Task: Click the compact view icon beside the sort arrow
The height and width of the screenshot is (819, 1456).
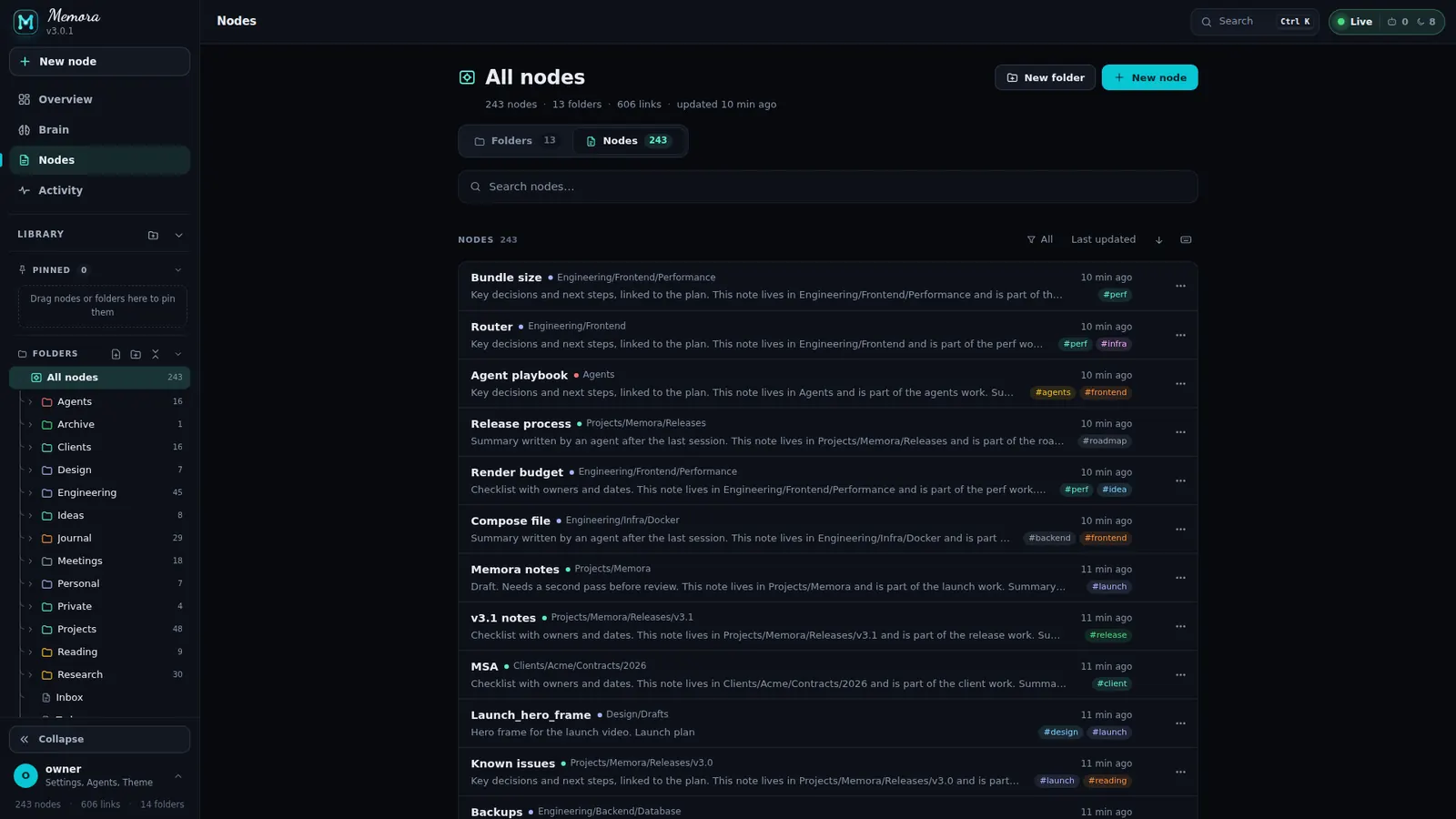Action: click(1186, 240)
